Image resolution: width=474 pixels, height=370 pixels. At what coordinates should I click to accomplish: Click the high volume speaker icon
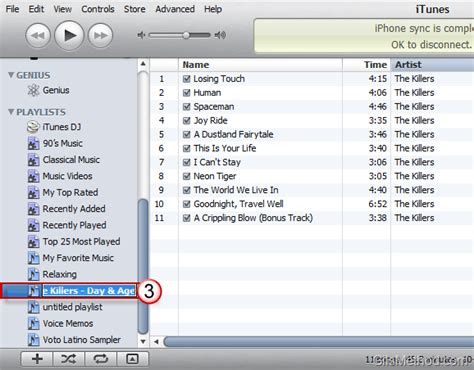point(220,35)
